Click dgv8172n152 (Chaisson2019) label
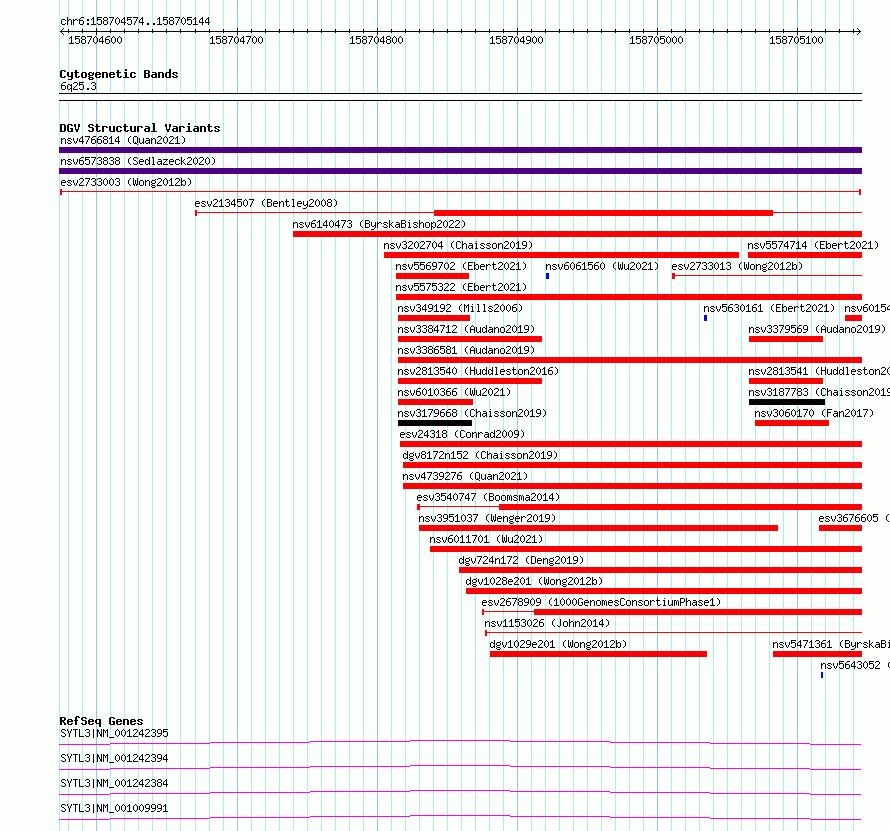 click(x=480, y=455)
